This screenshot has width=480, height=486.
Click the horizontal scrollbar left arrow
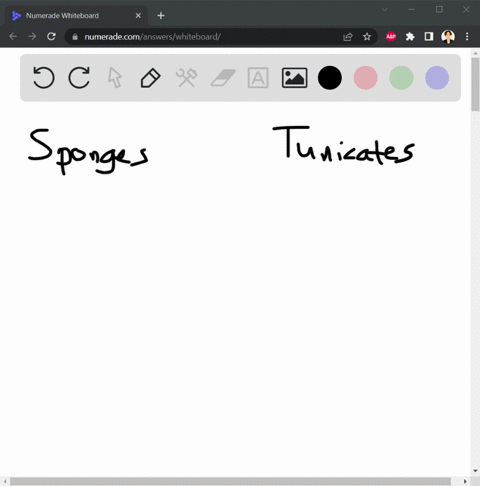point(5,481)
